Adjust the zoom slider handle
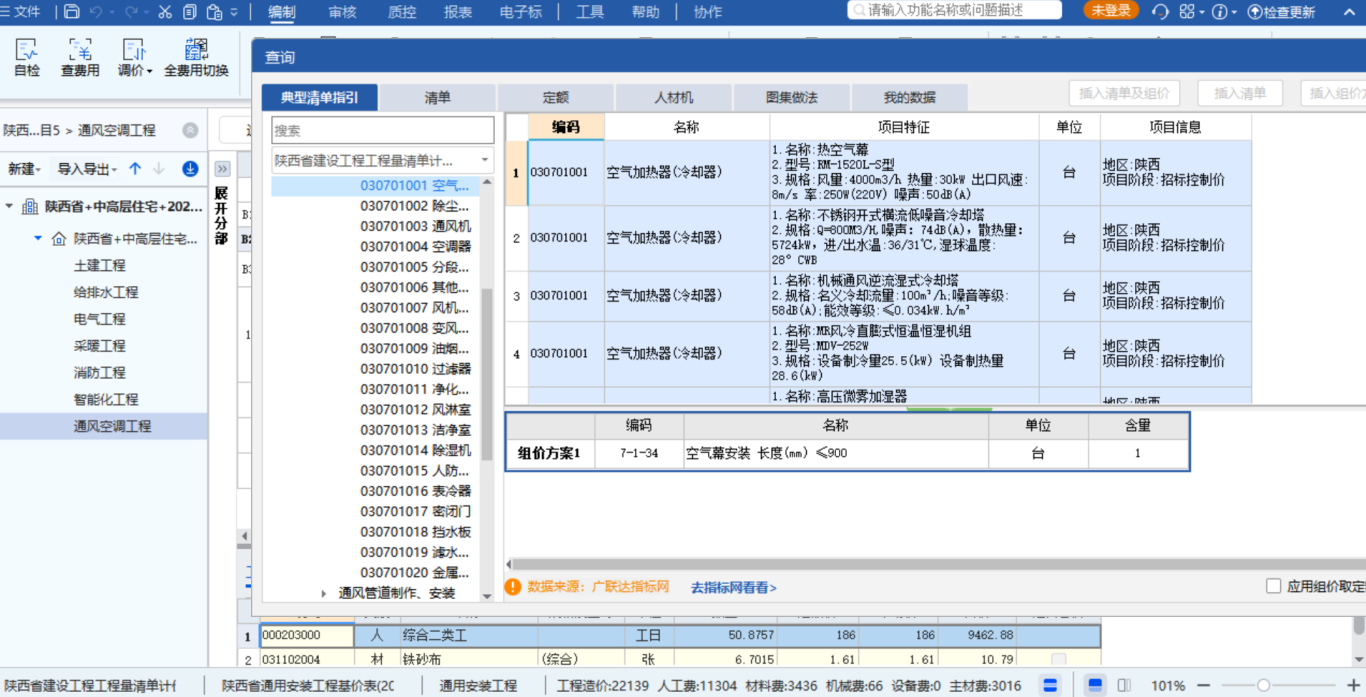Image resolution: width=1366 pixels, height=697 pixels. (1263, 685)
